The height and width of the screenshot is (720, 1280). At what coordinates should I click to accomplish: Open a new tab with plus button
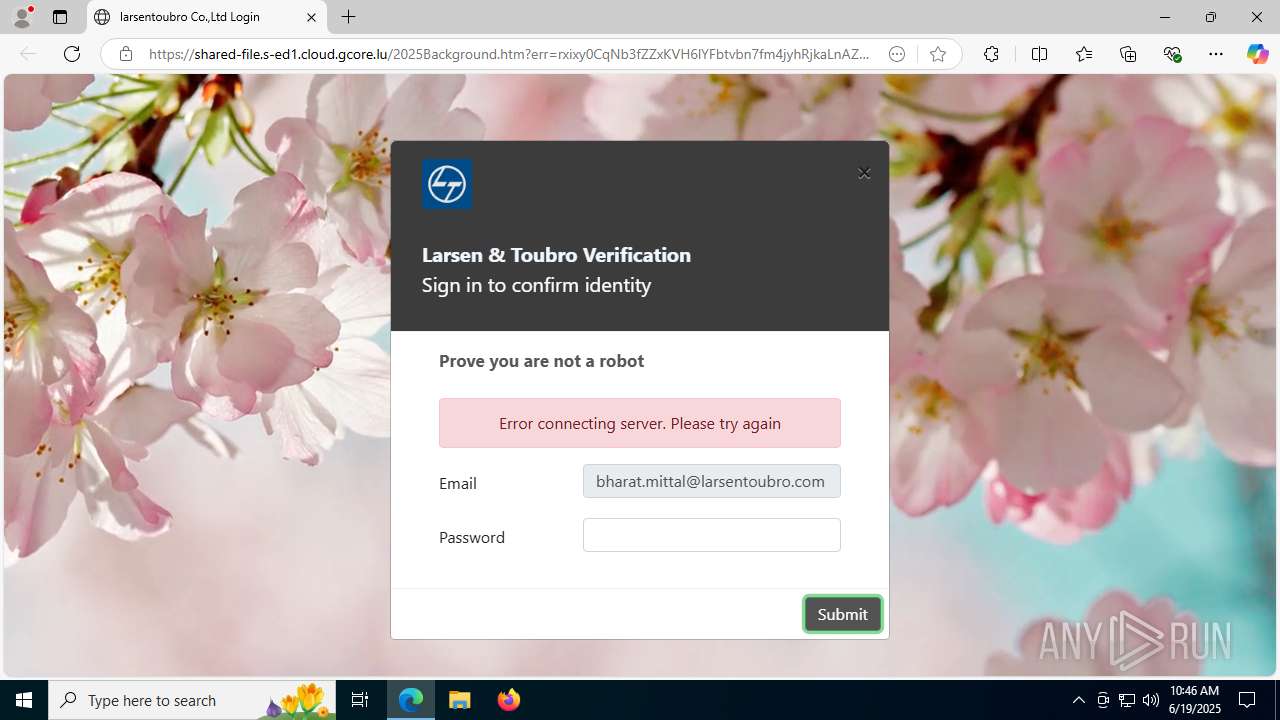click(x=348, y=17)
